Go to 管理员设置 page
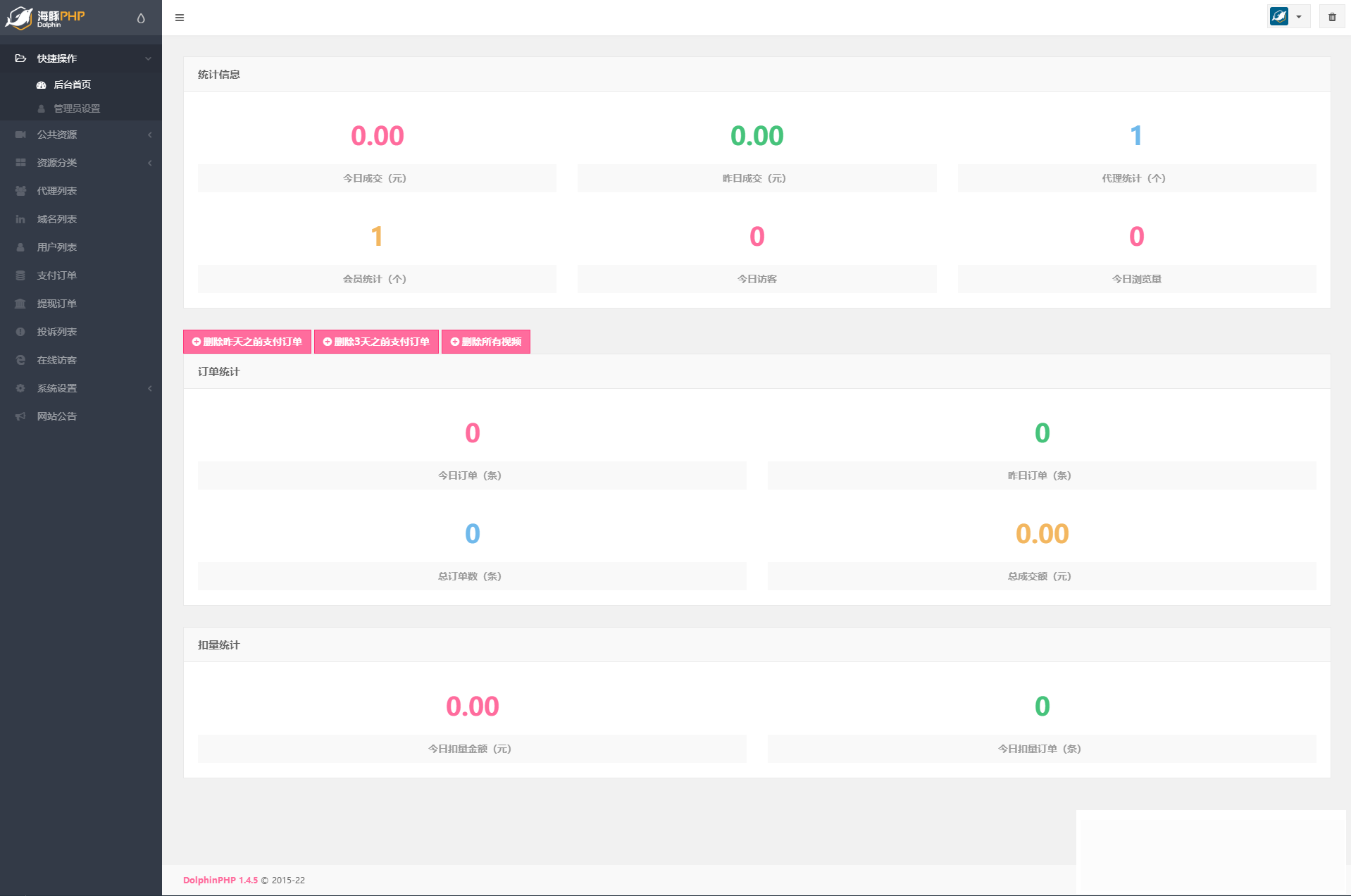The image size is (1351, 896). pyautogui.click(x=77, y=108)
